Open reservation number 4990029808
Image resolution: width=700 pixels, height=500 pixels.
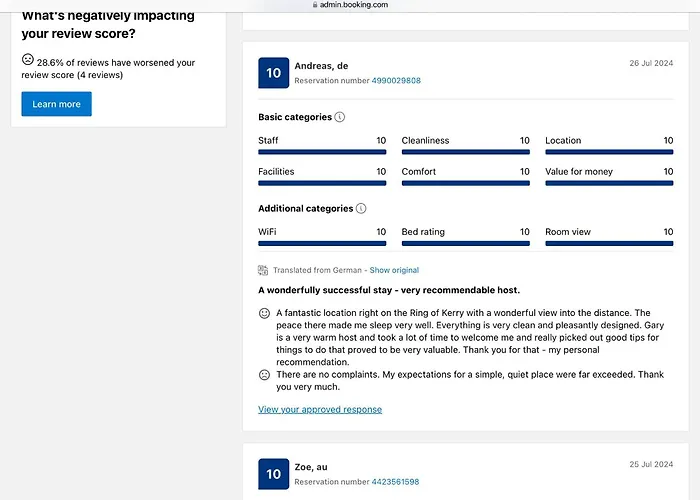[396, 81]
